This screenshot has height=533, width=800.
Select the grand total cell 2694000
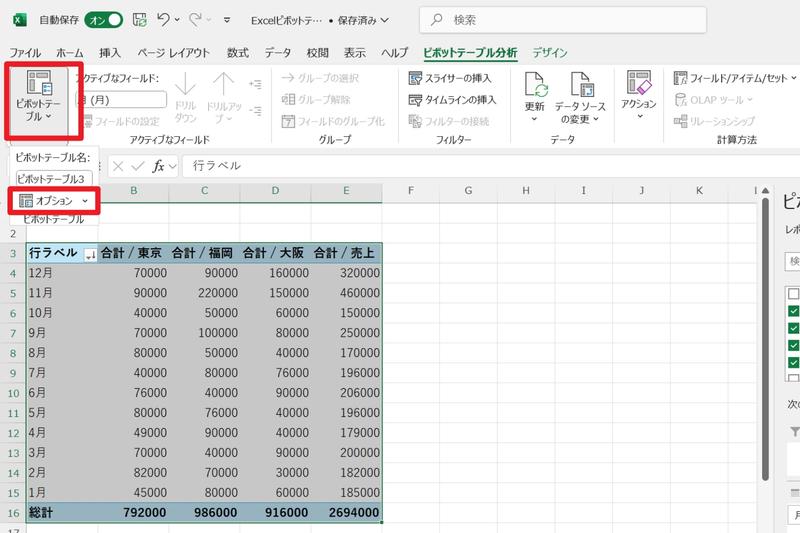346,513
